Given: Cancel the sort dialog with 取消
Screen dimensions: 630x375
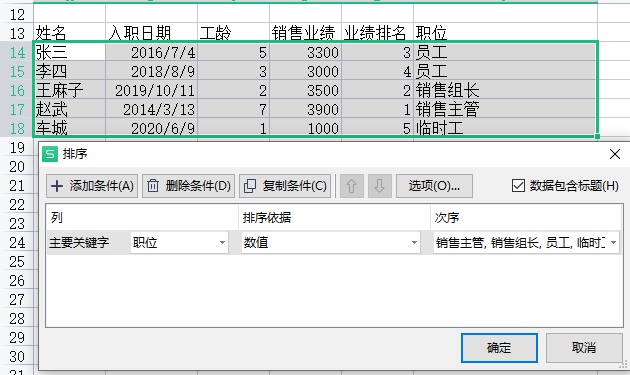Looking at the screenshot, I should [584, 348].
